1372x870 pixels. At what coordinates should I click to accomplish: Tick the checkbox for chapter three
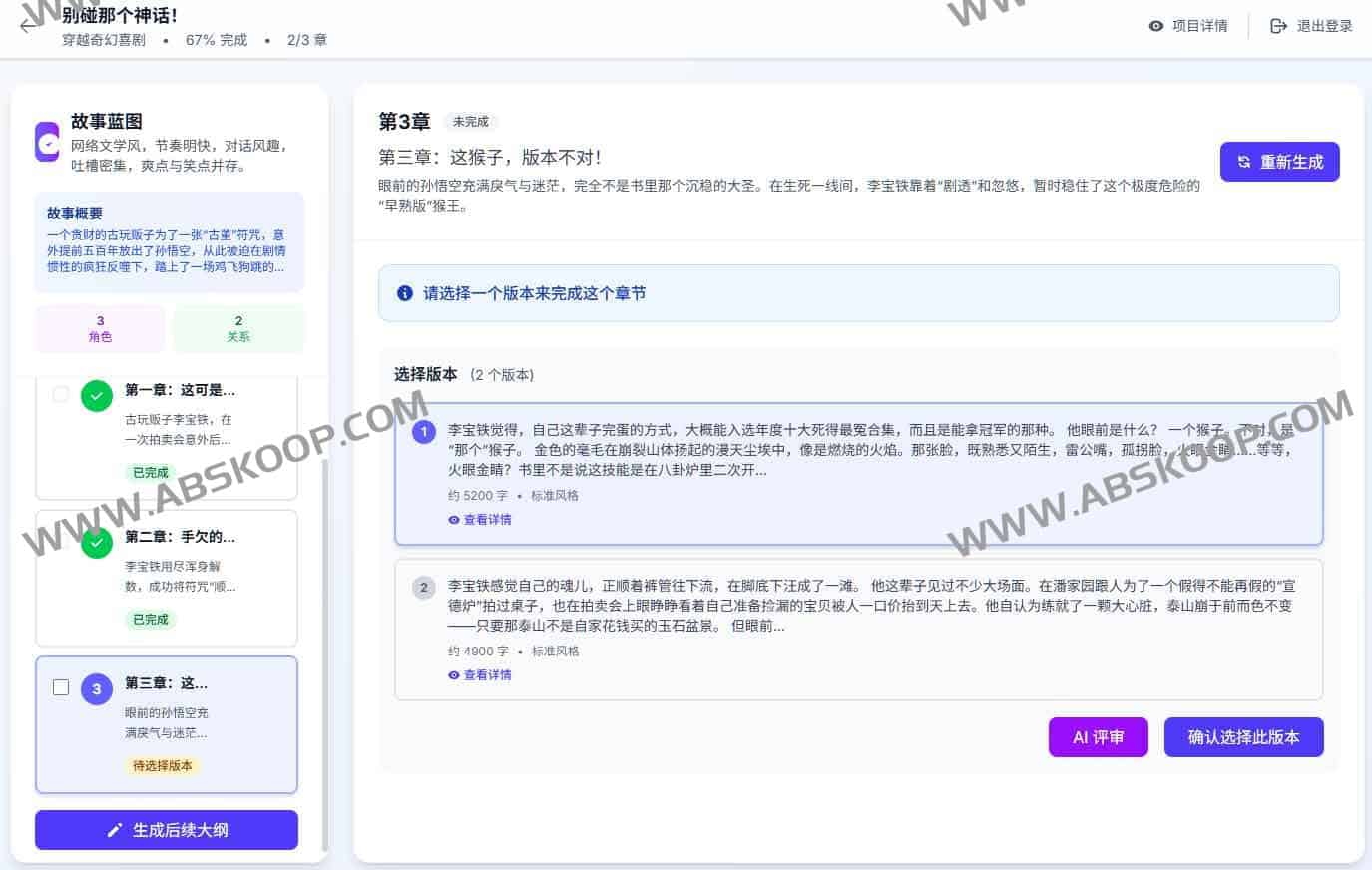[61, 687]
